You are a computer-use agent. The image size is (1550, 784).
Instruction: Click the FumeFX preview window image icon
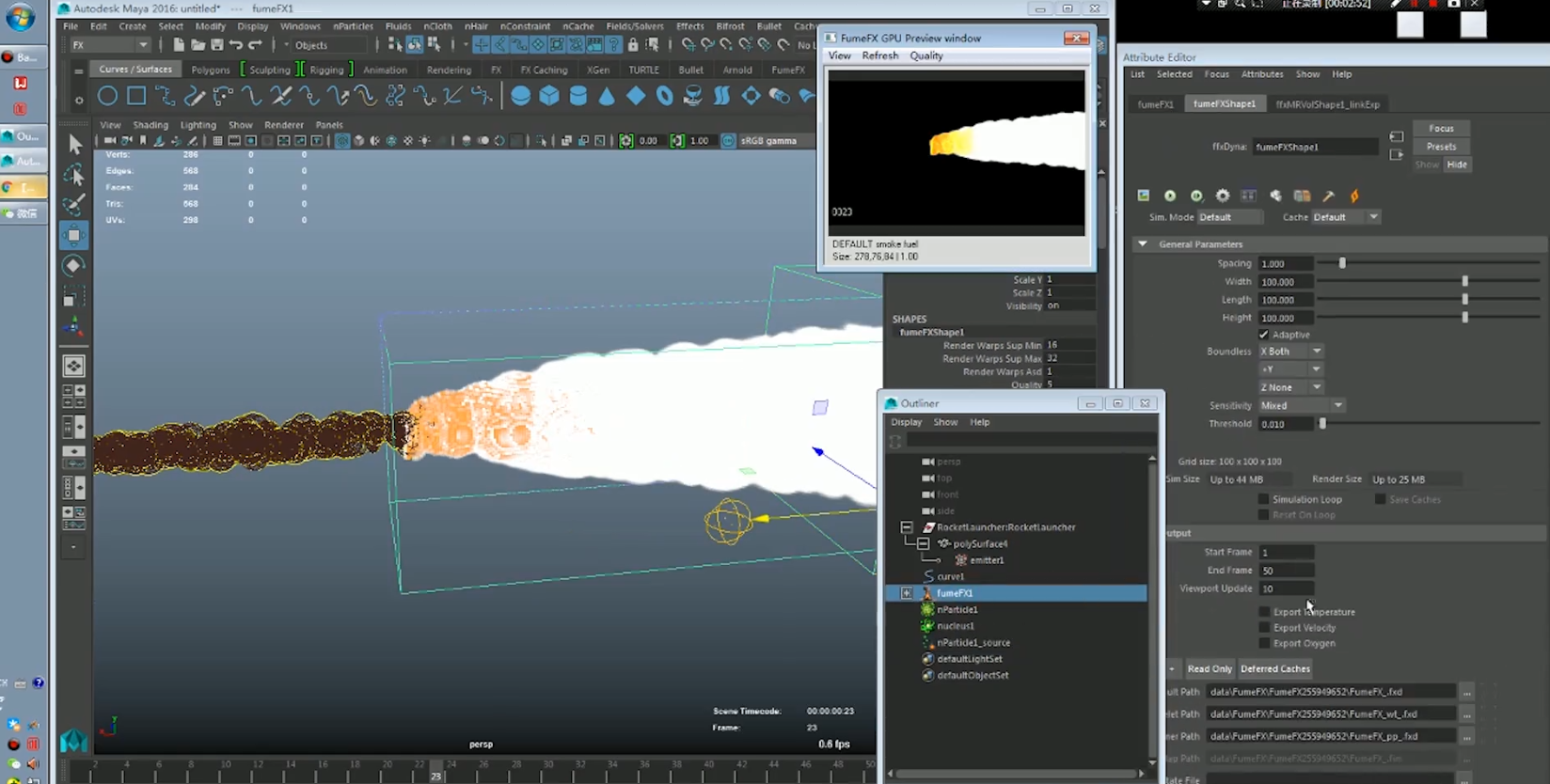tap(1144, 196)
